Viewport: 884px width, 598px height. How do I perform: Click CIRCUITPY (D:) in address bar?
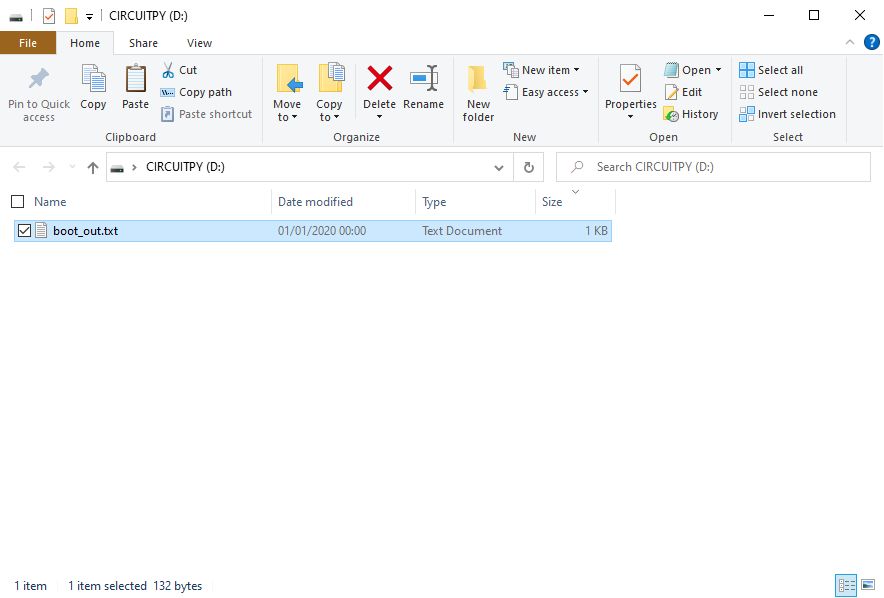185,167
